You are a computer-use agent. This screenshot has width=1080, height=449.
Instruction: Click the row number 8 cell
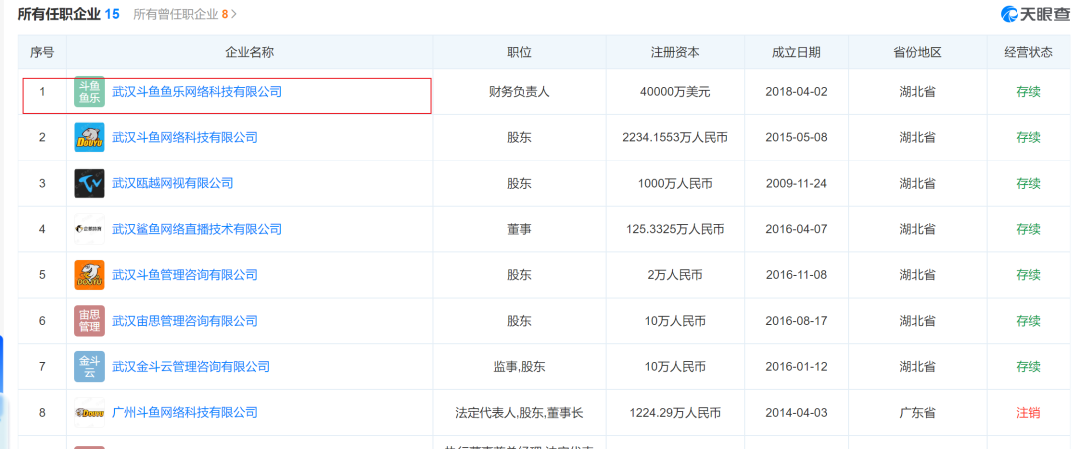[x=42, y=413]
